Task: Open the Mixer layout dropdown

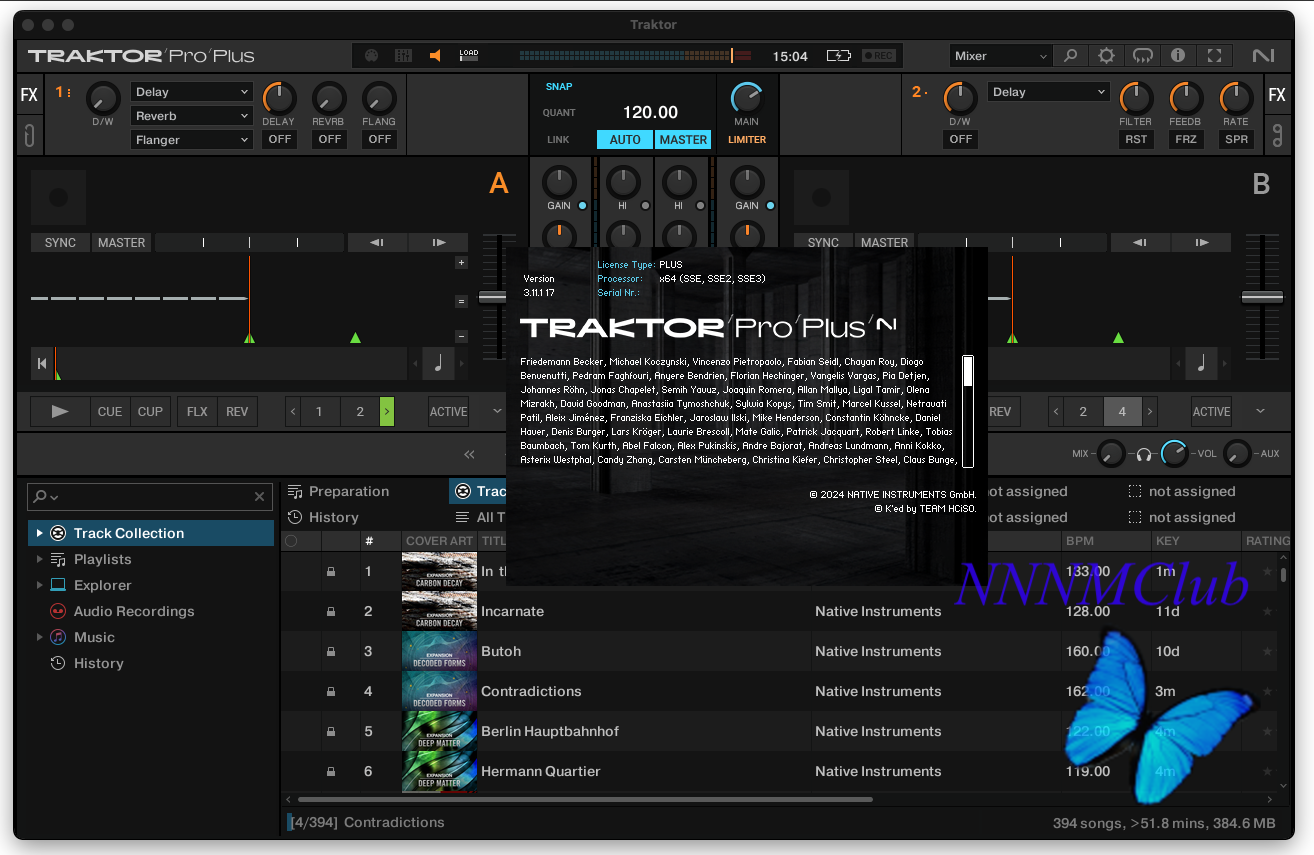Action: 1000,56
